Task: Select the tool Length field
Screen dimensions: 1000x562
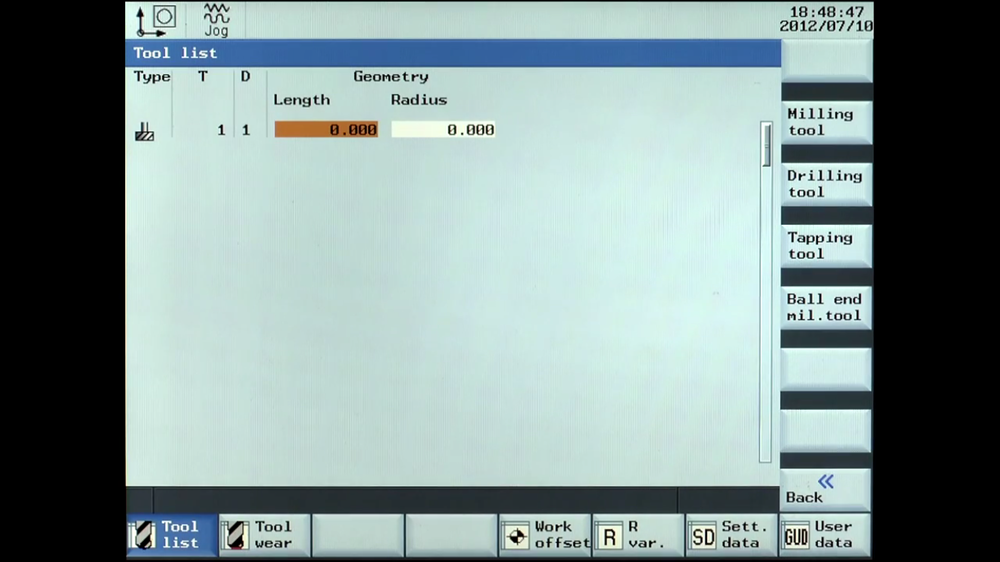Action: pyautogui.click(x=326, y=129)
